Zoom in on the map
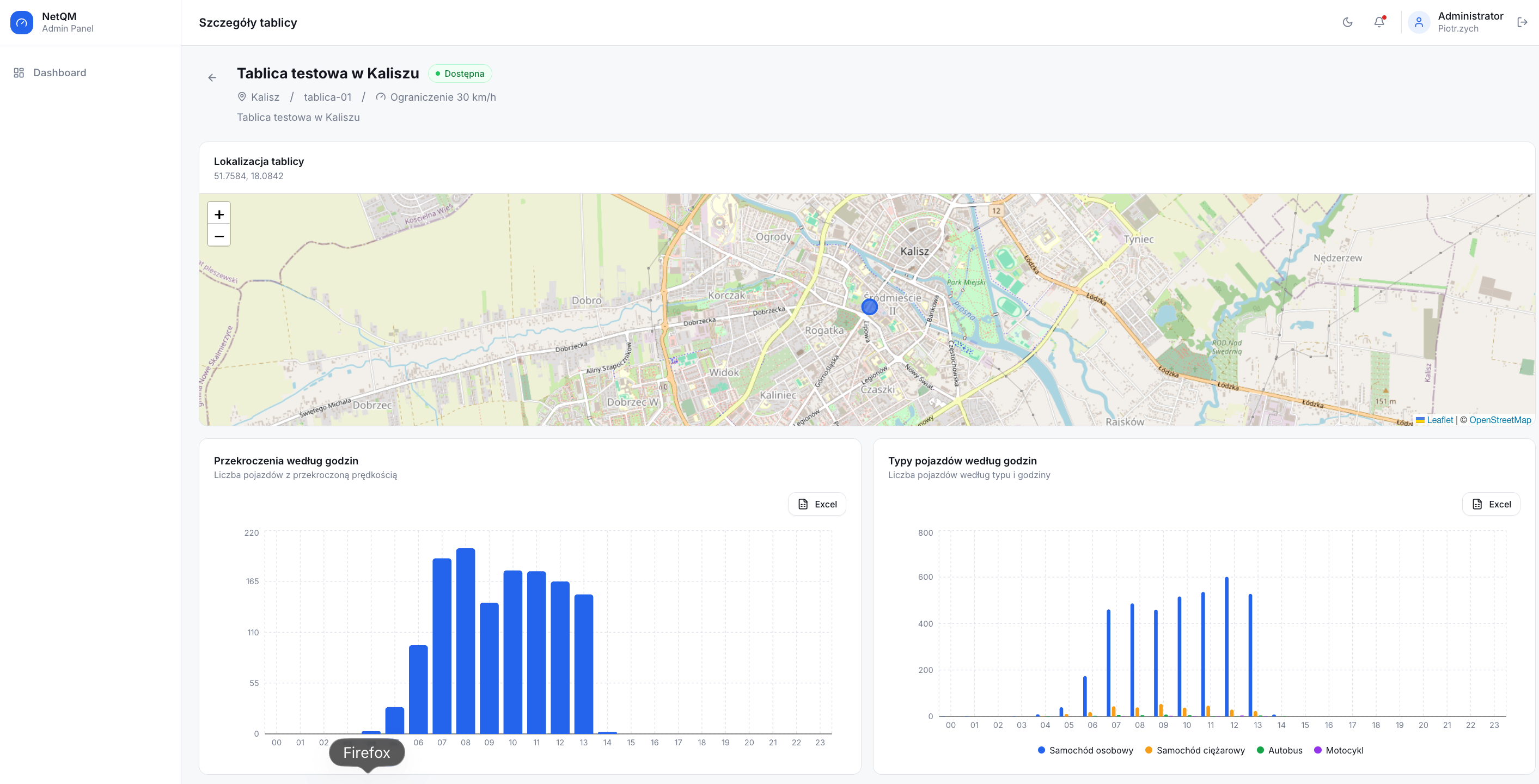The height and width of the screenshot is (784, 1539). click(219, 214)
